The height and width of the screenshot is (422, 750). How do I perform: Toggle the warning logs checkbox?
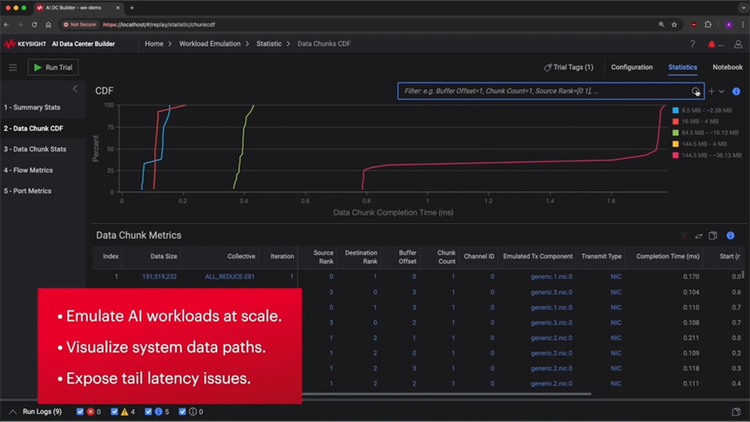pos(114,411)
